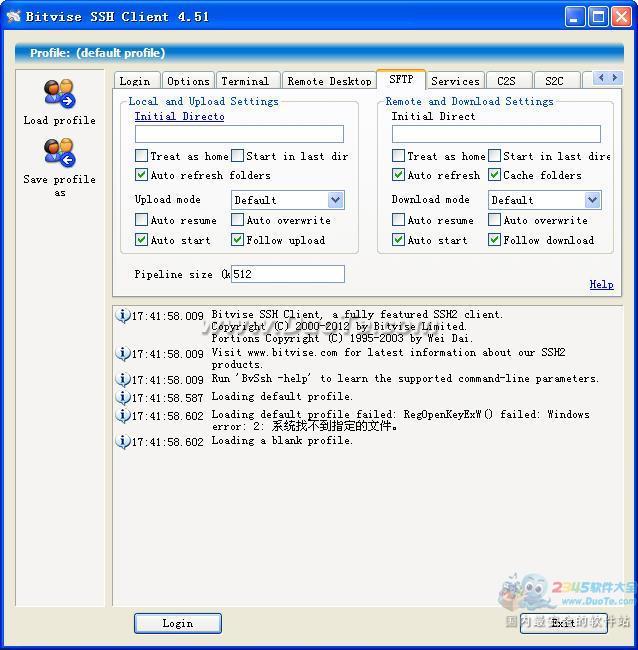Image resolution: width=638 pixels, height=650 pixels.
Task: Maximize the Bitvise SSH Client window
Action: [598, 17]
